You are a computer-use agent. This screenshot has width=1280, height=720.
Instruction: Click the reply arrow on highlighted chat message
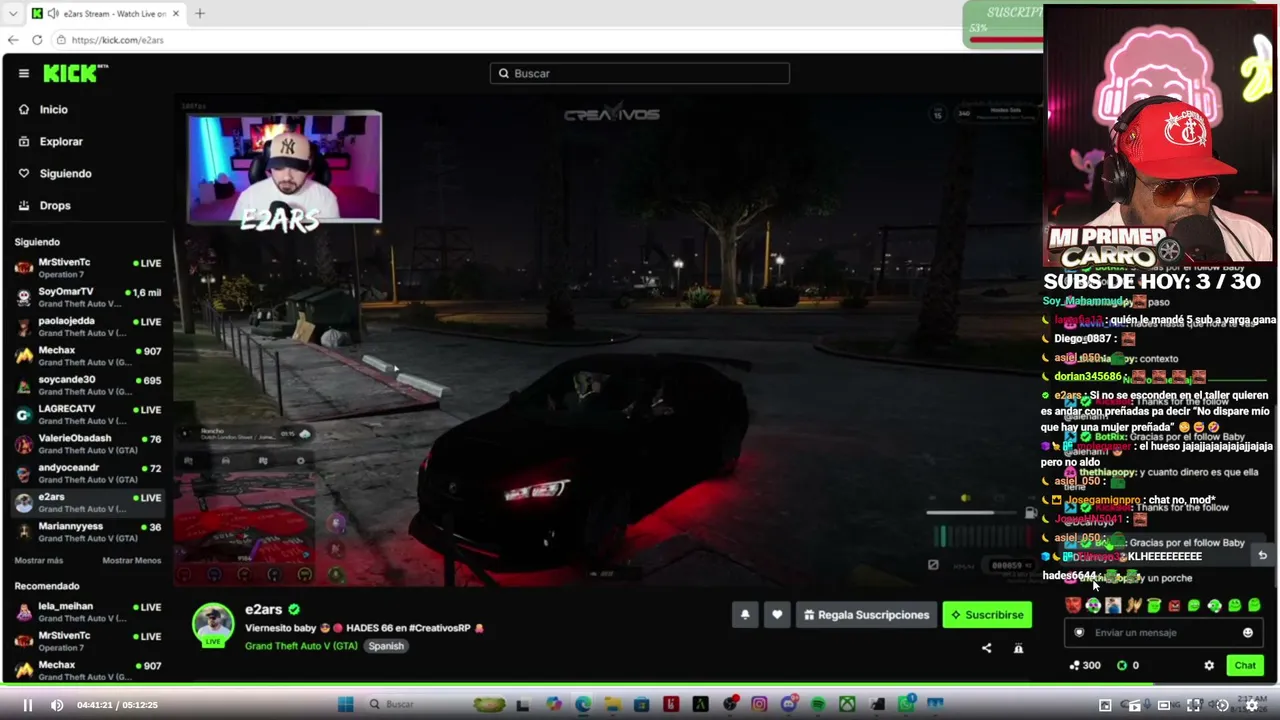1262,556
